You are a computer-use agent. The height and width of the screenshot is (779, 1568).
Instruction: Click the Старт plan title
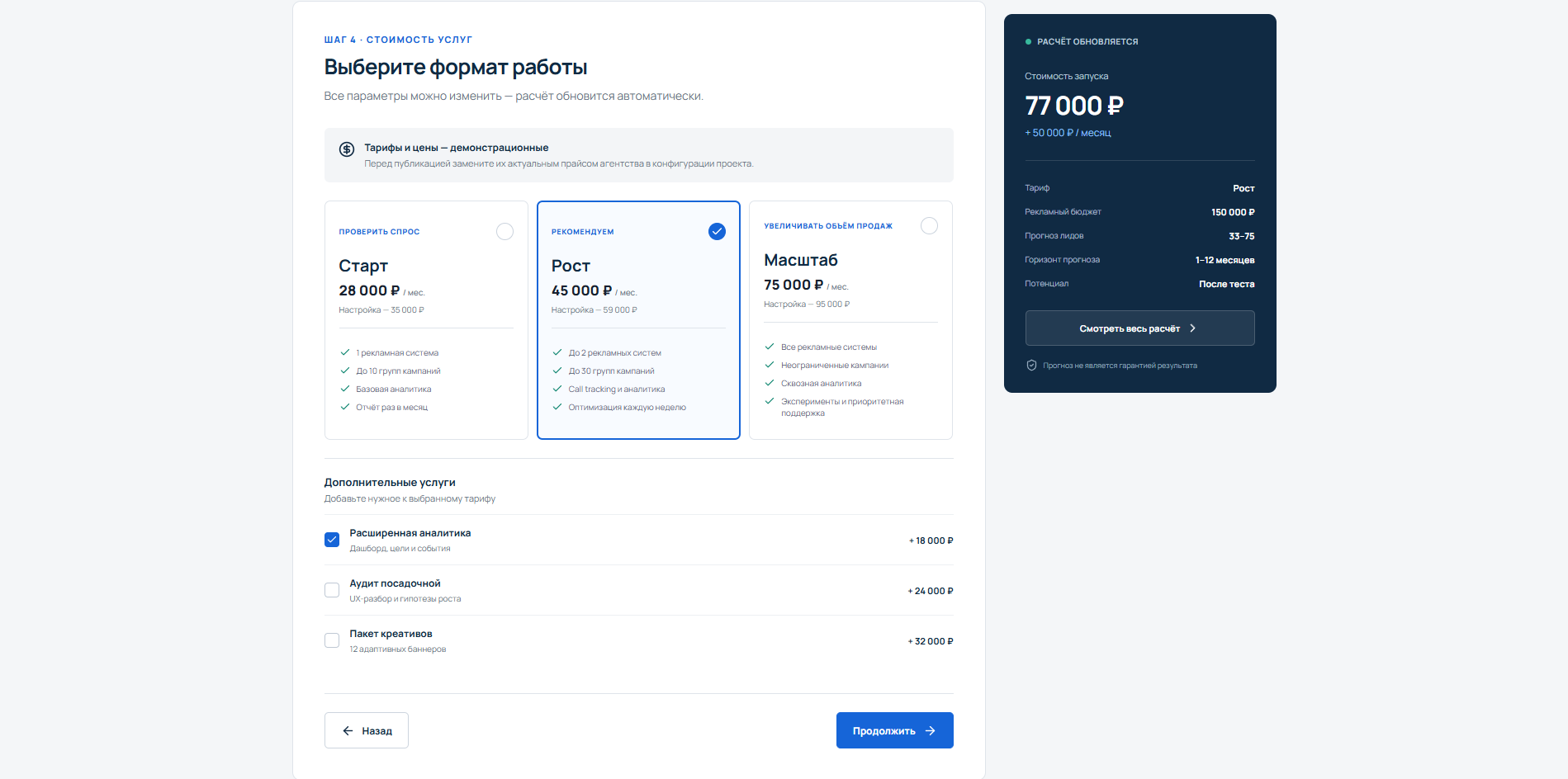(x=363, y=267)
